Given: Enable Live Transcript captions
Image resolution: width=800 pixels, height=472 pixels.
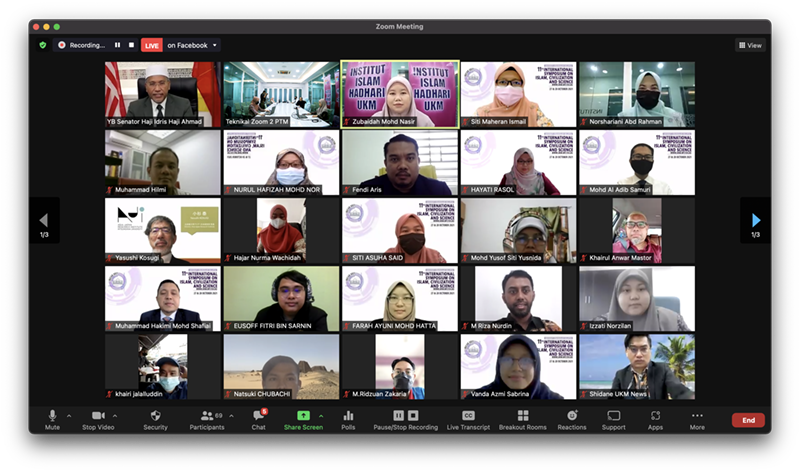Looking at the screenshot, I should pos(468,418).
